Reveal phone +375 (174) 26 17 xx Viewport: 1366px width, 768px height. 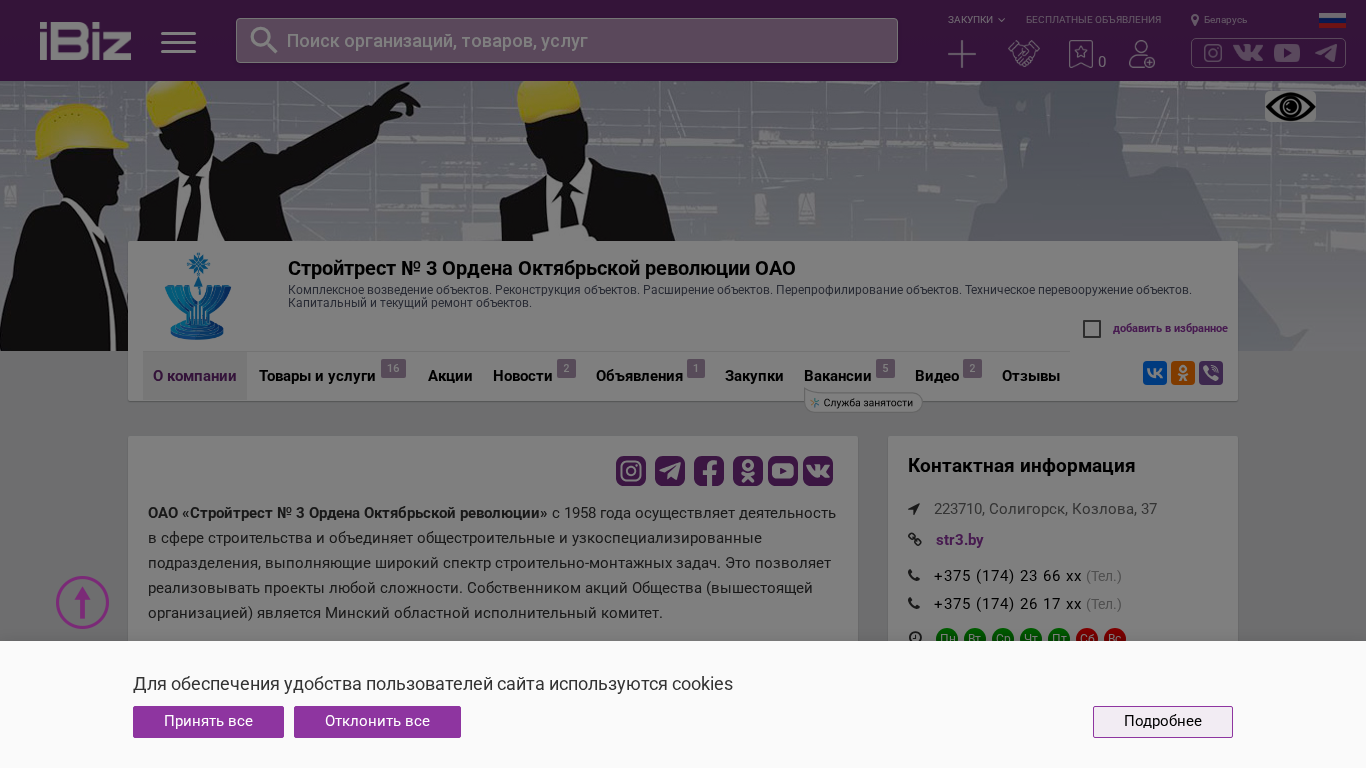point(1008,604)
